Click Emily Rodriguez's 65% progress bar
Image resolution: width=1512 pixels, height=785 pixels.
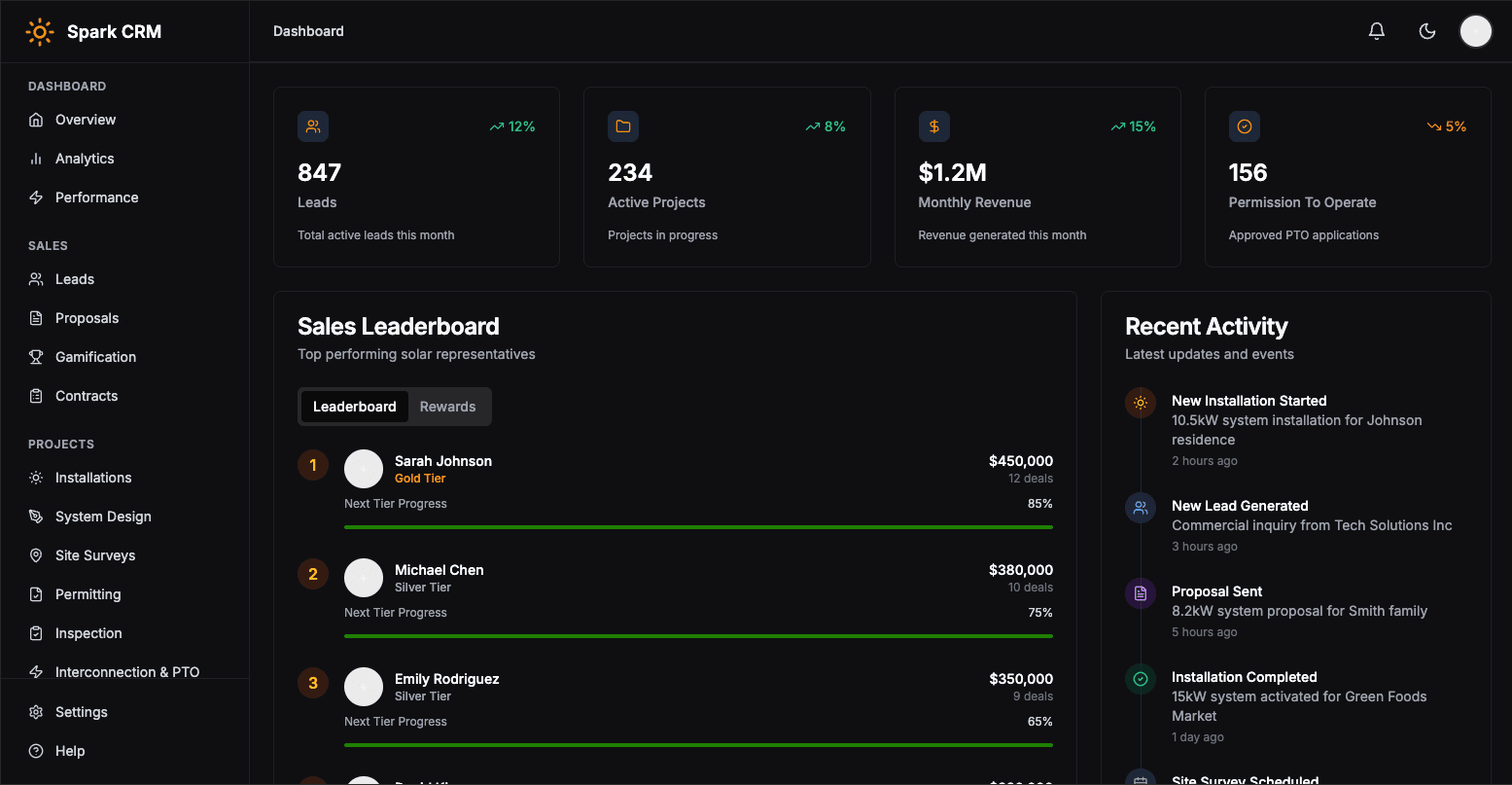[x=698, y=745]
